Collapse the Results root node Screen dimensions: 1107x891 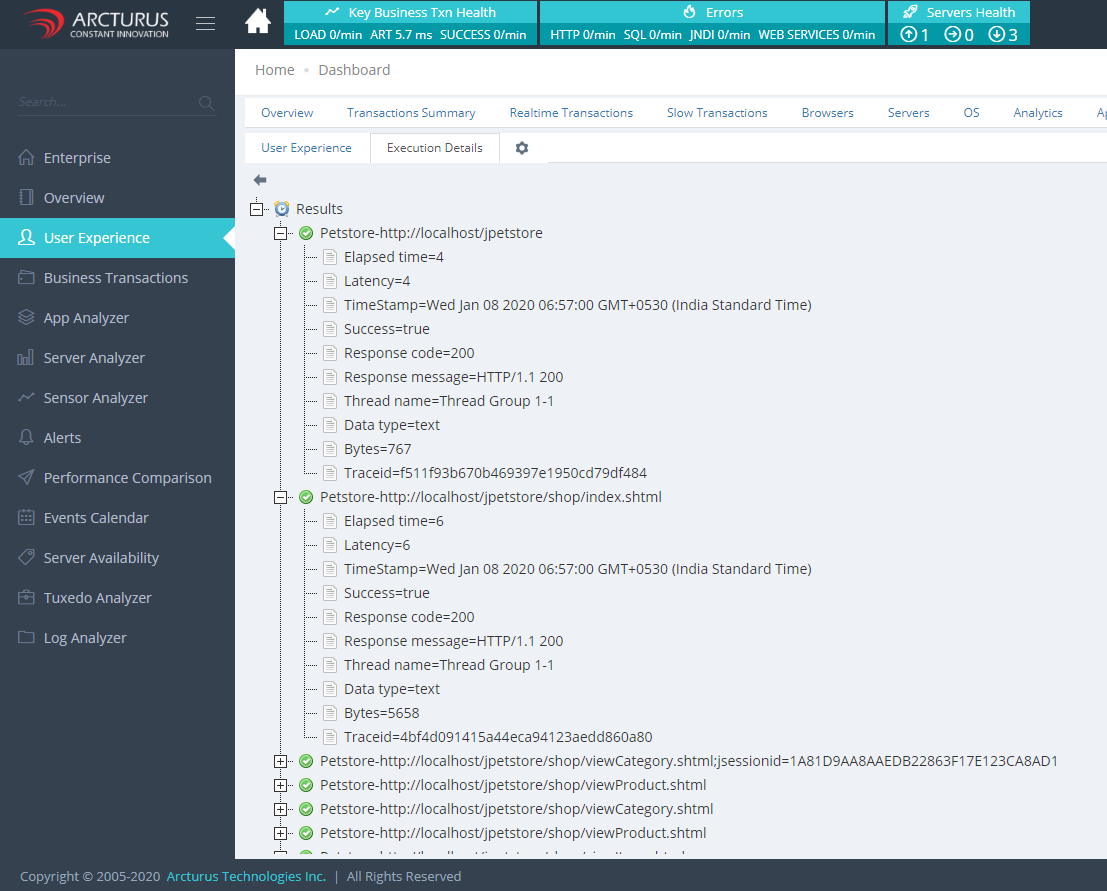(257, 209)
